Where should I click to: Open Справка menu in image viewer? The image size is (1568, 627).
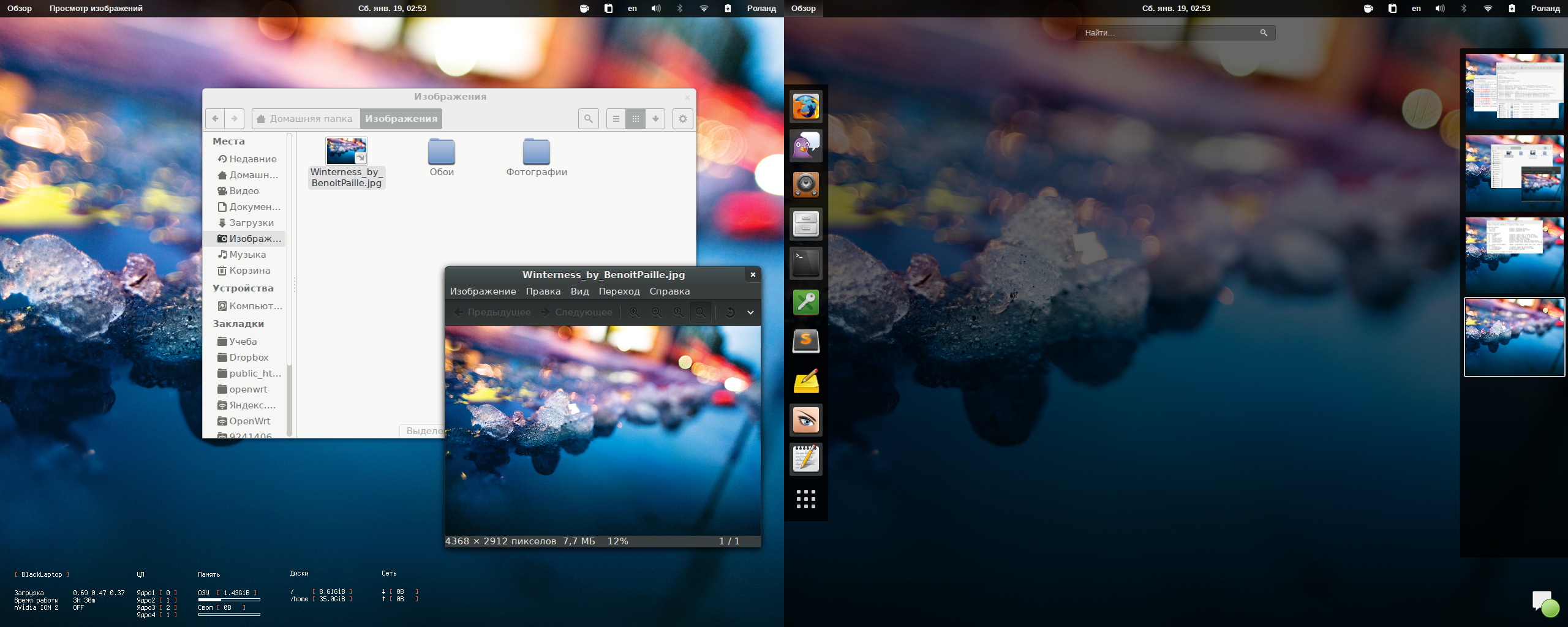[x=669, y=291]
